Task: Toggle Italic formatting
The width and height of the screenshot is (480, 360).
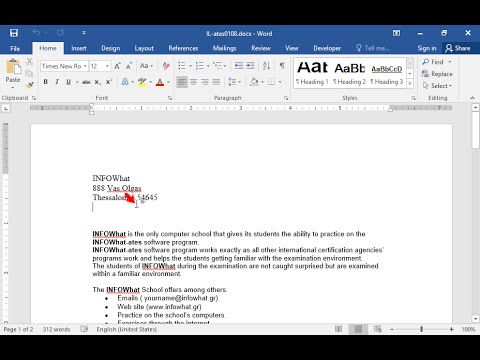Action: tap(57, 82)
